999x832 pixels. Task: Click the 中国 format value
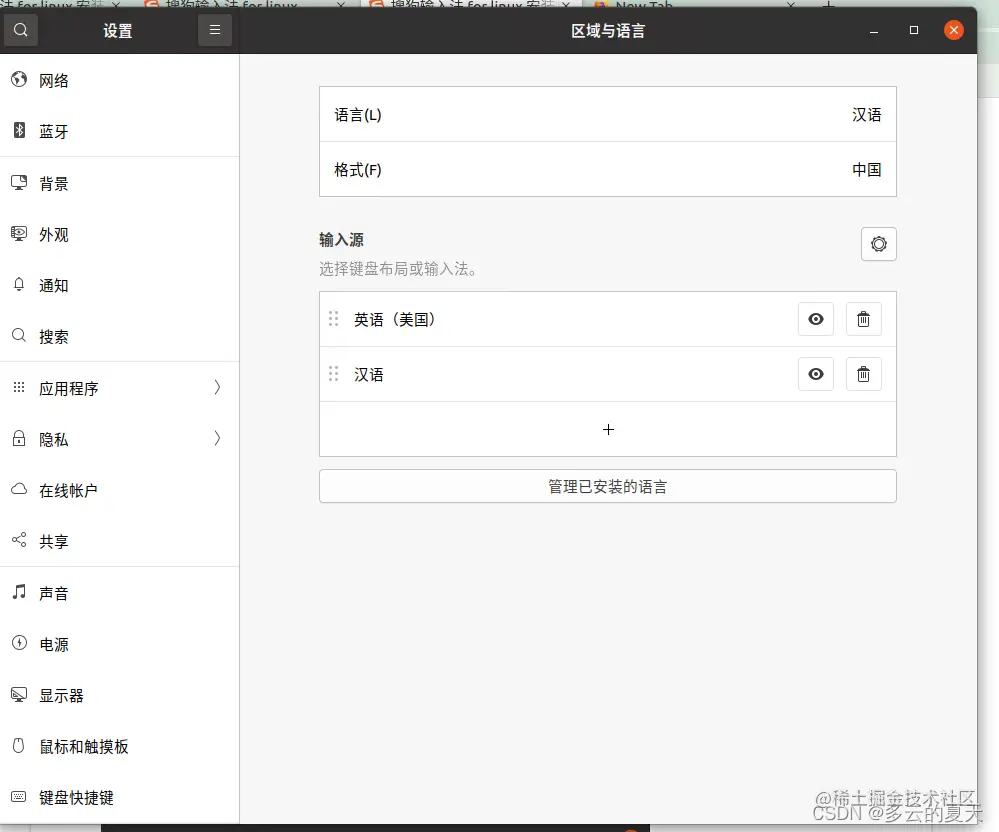tap(866, 169)
